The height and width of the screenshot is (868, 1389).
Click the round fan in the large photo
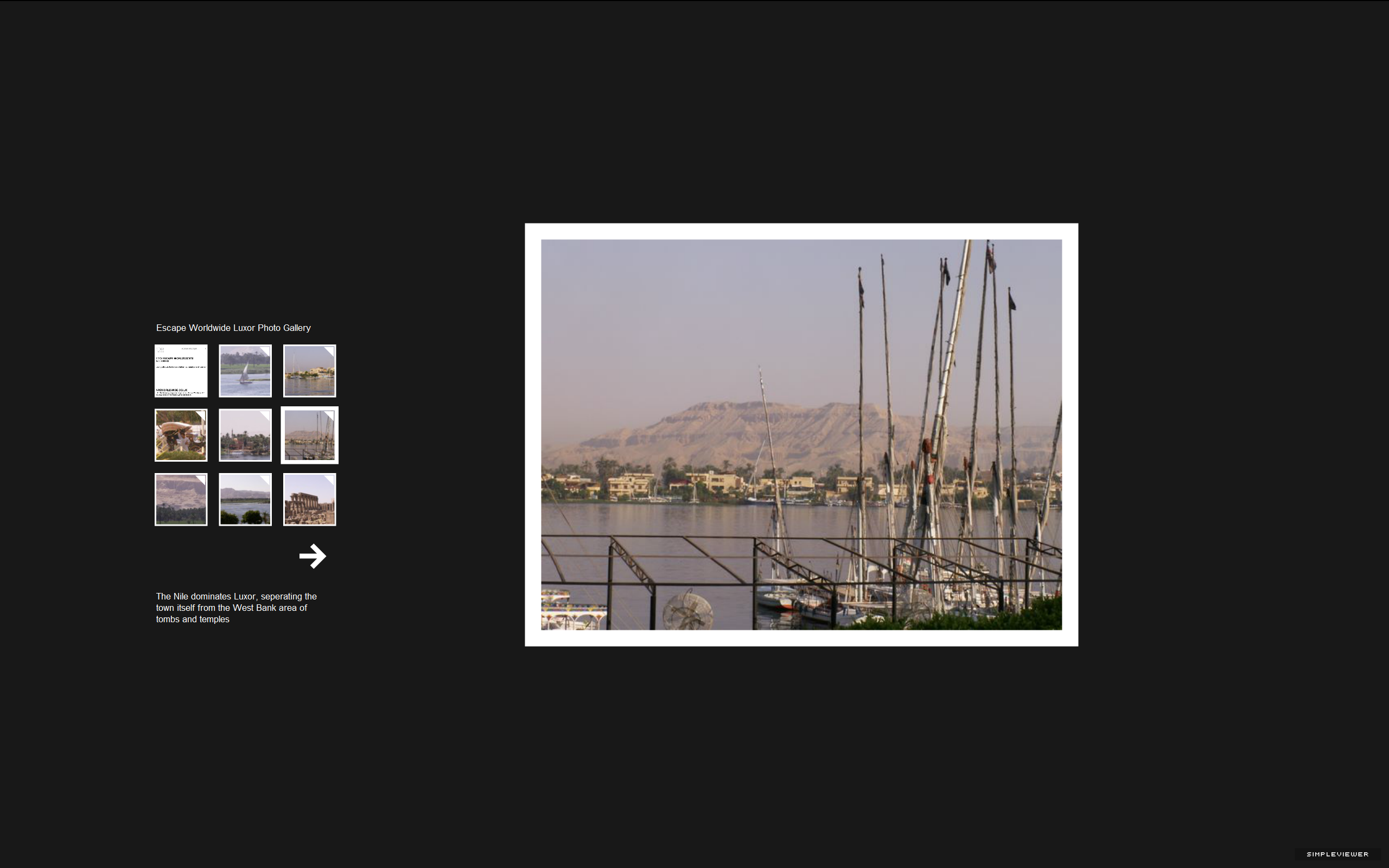tap(687, 610)
